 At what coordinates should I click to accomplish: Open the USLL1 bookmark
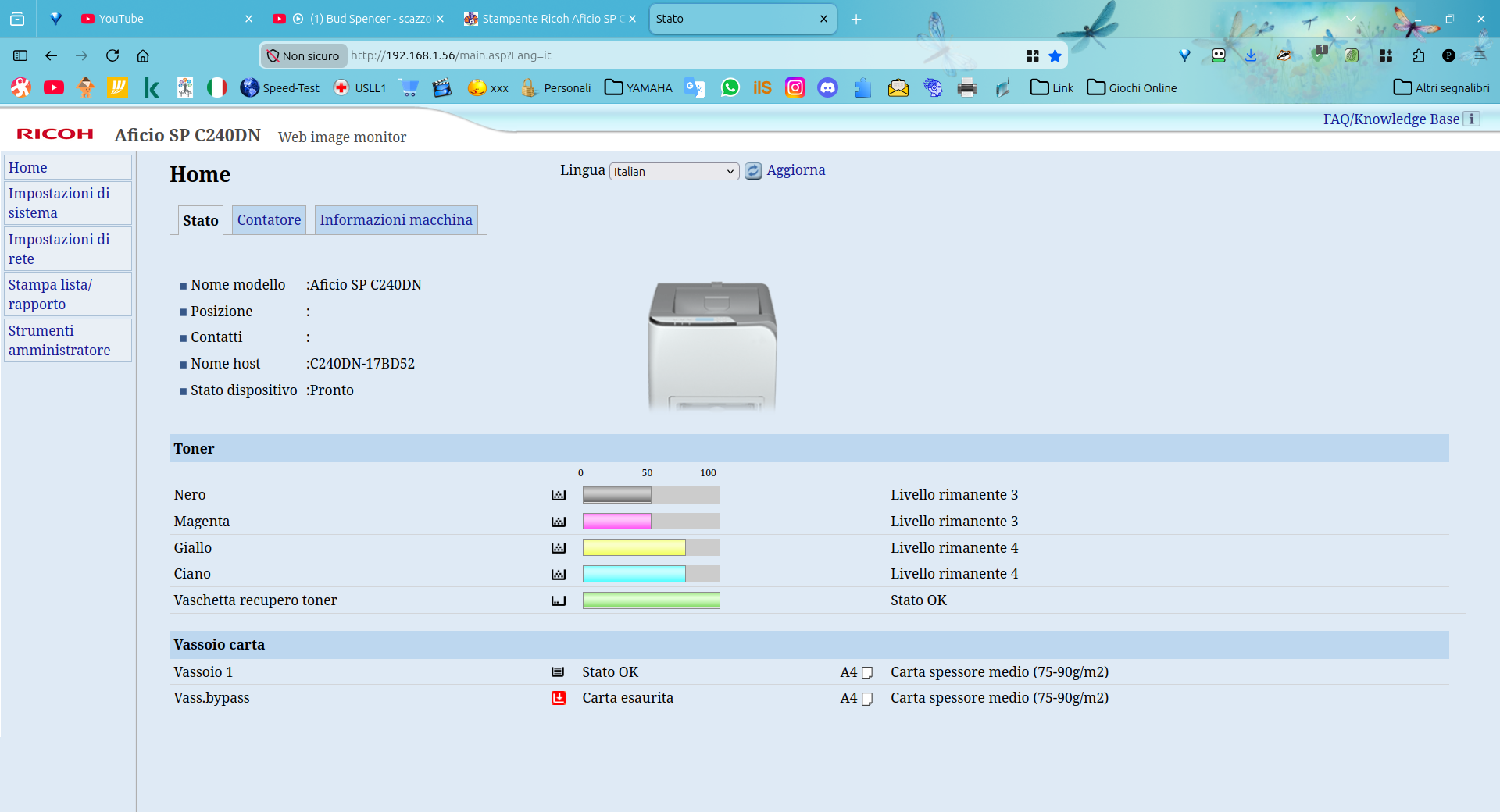point(359,87)
